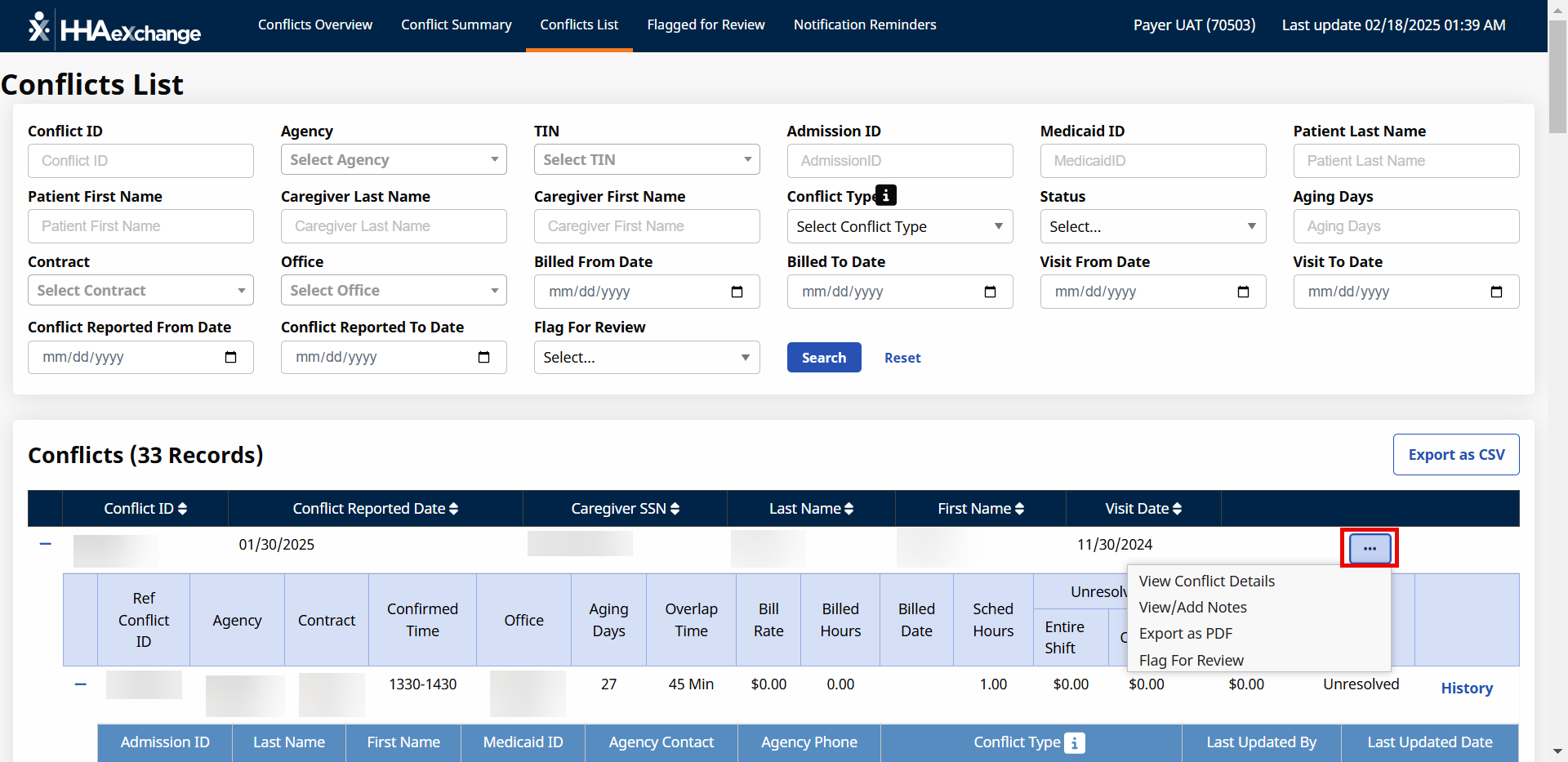
Task: Open the Select Agency dropdown
Action: click(x=393, y=160)
